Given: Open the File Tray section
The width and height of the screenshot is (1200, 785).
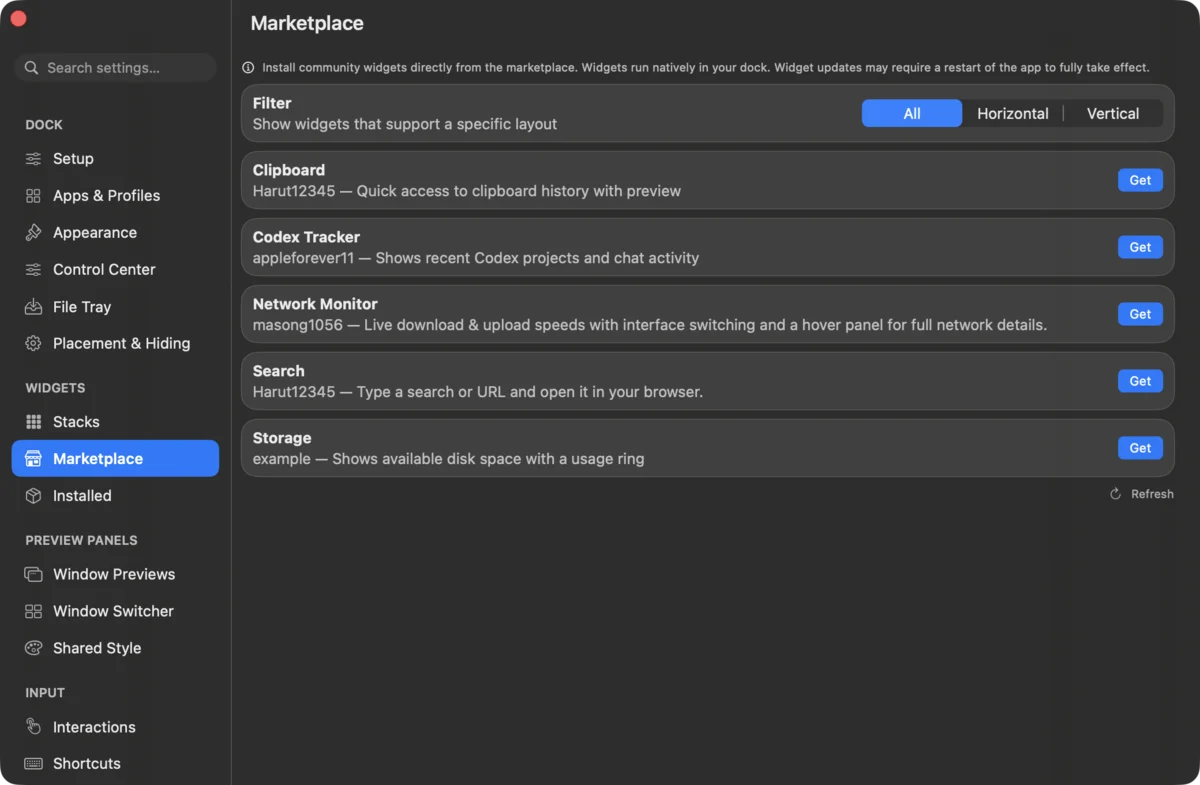Looking at the screenshot, I should 115,307.
